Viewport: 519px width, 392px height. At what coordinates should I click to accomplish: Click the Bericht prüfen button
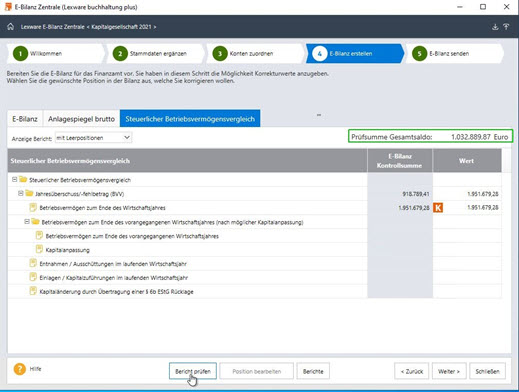point(193,371)
